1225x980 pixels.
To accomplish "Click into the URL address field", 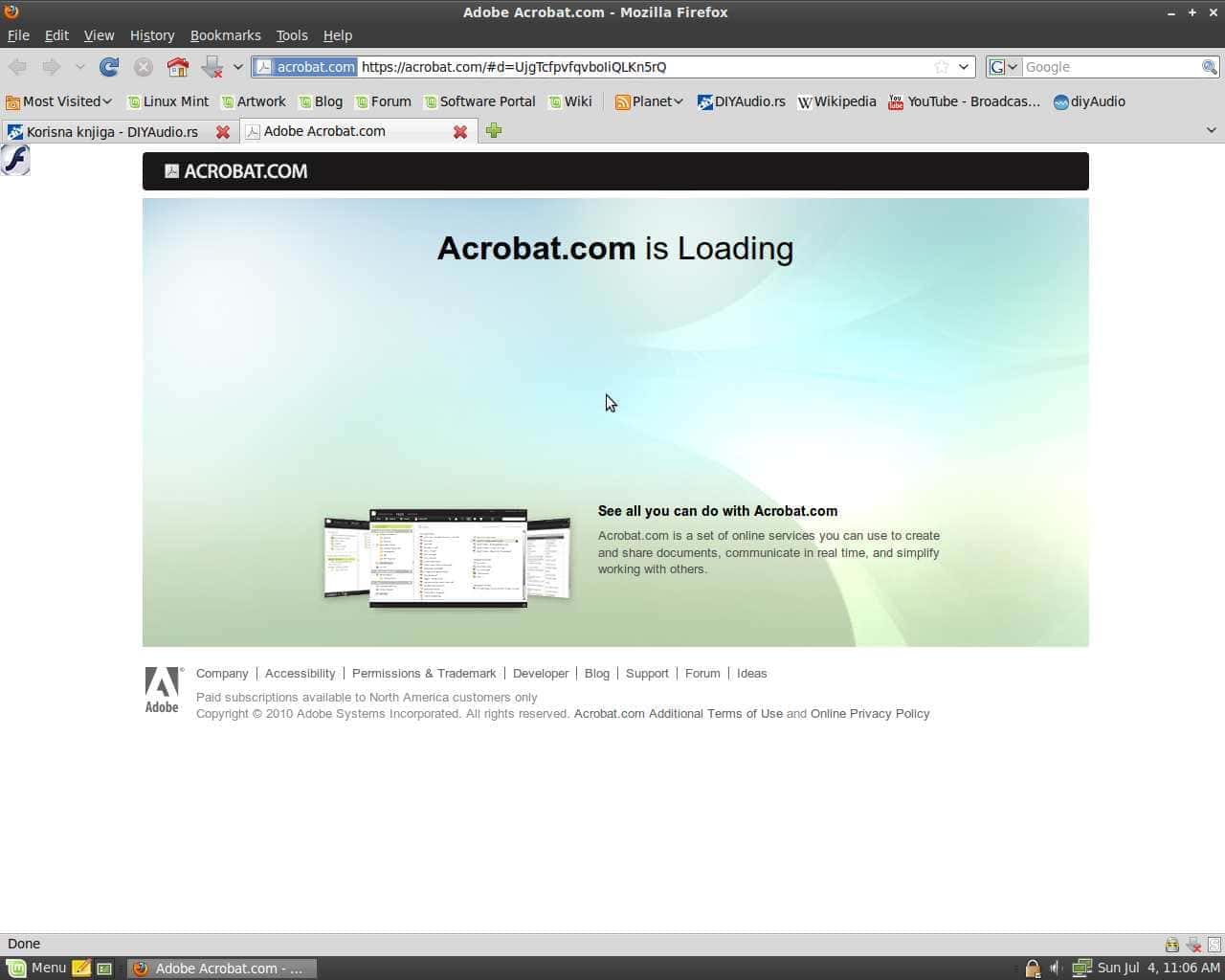I will 643,67.
